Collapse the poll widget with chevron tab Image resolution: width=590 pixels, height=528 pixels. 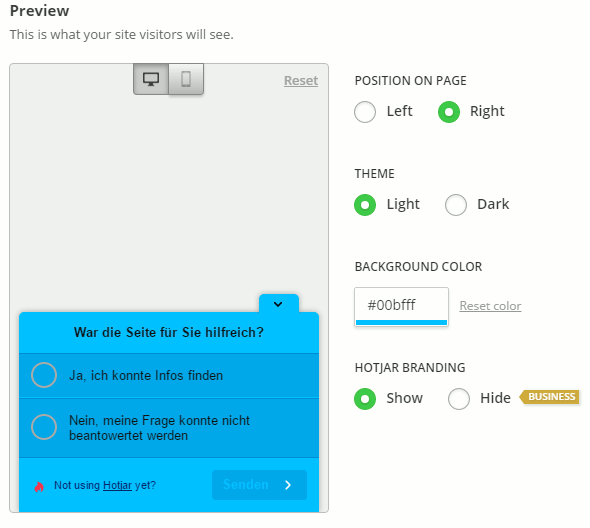point(278,304)
